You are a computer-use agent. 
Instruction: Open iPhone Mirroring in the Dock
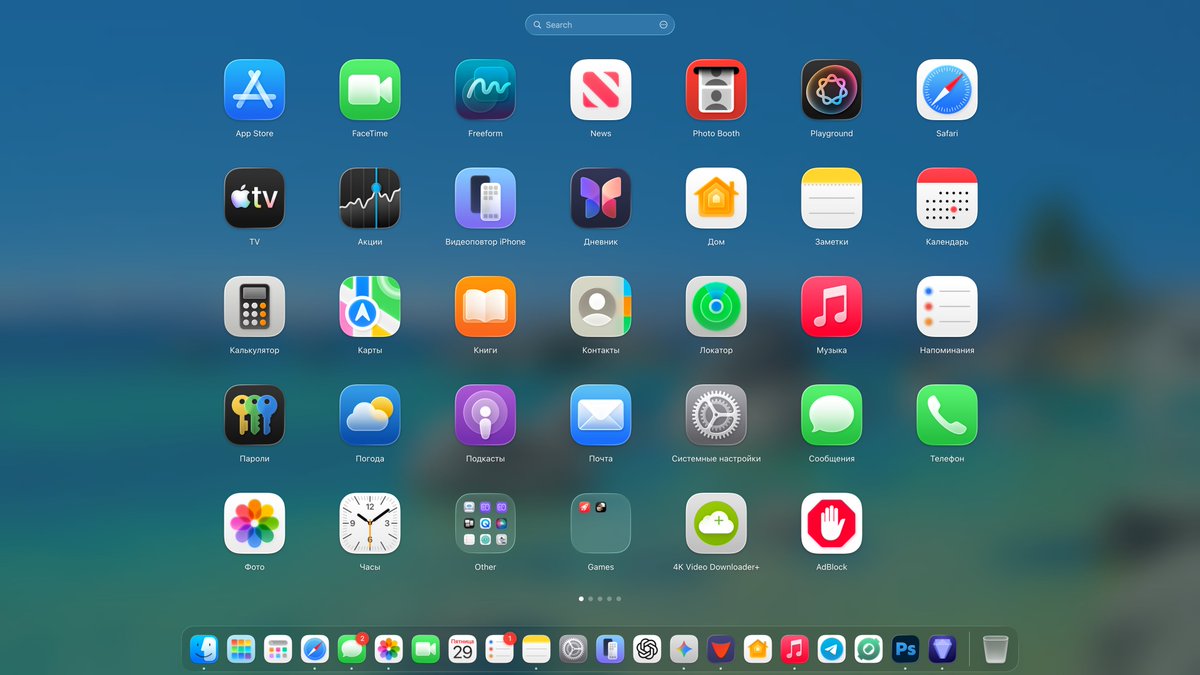pyautogui.click(x=610, y=649)
